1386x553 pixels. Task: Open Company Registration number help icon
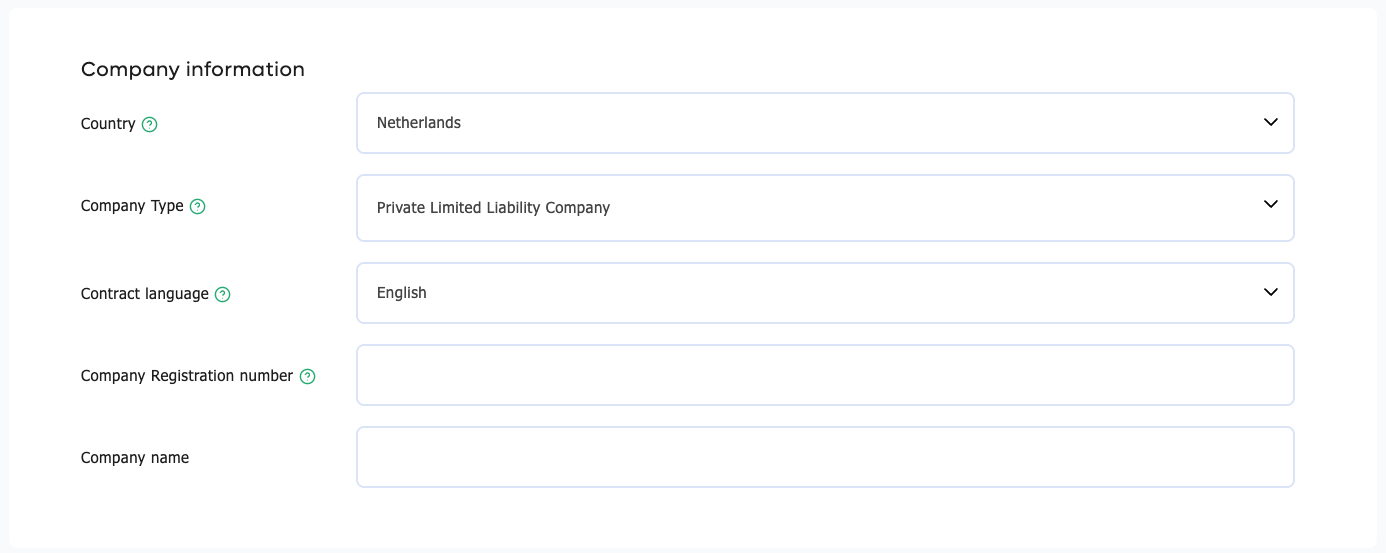(x=308, y=377)
